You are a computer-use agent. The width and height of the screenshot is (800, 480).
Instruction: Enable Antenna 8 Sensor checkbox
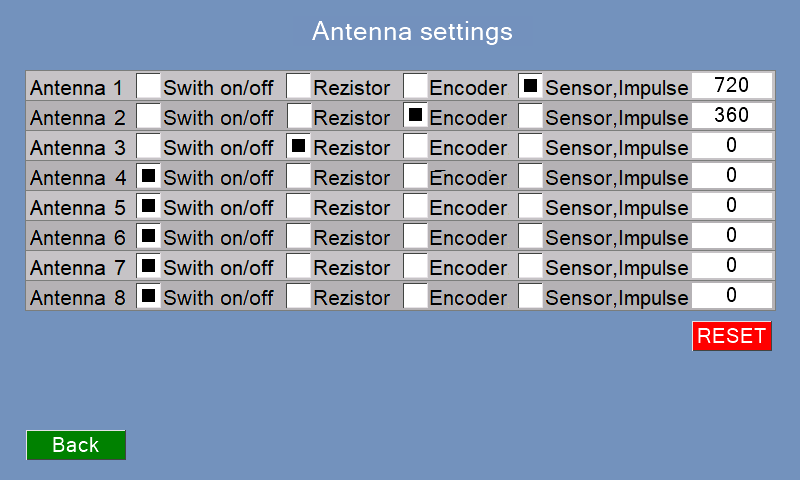click(531, 296)
